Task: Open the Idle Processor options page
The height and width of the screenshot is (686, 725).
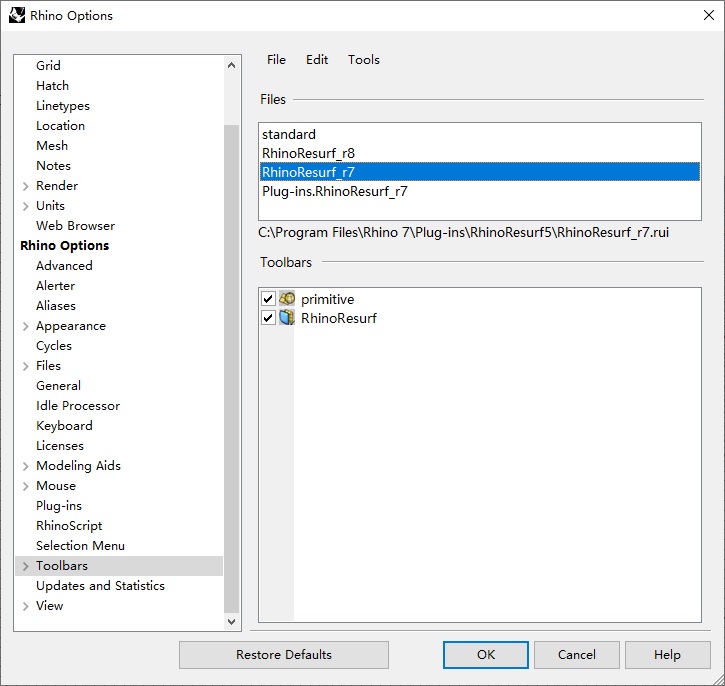Action: click(x=78, y=406)
